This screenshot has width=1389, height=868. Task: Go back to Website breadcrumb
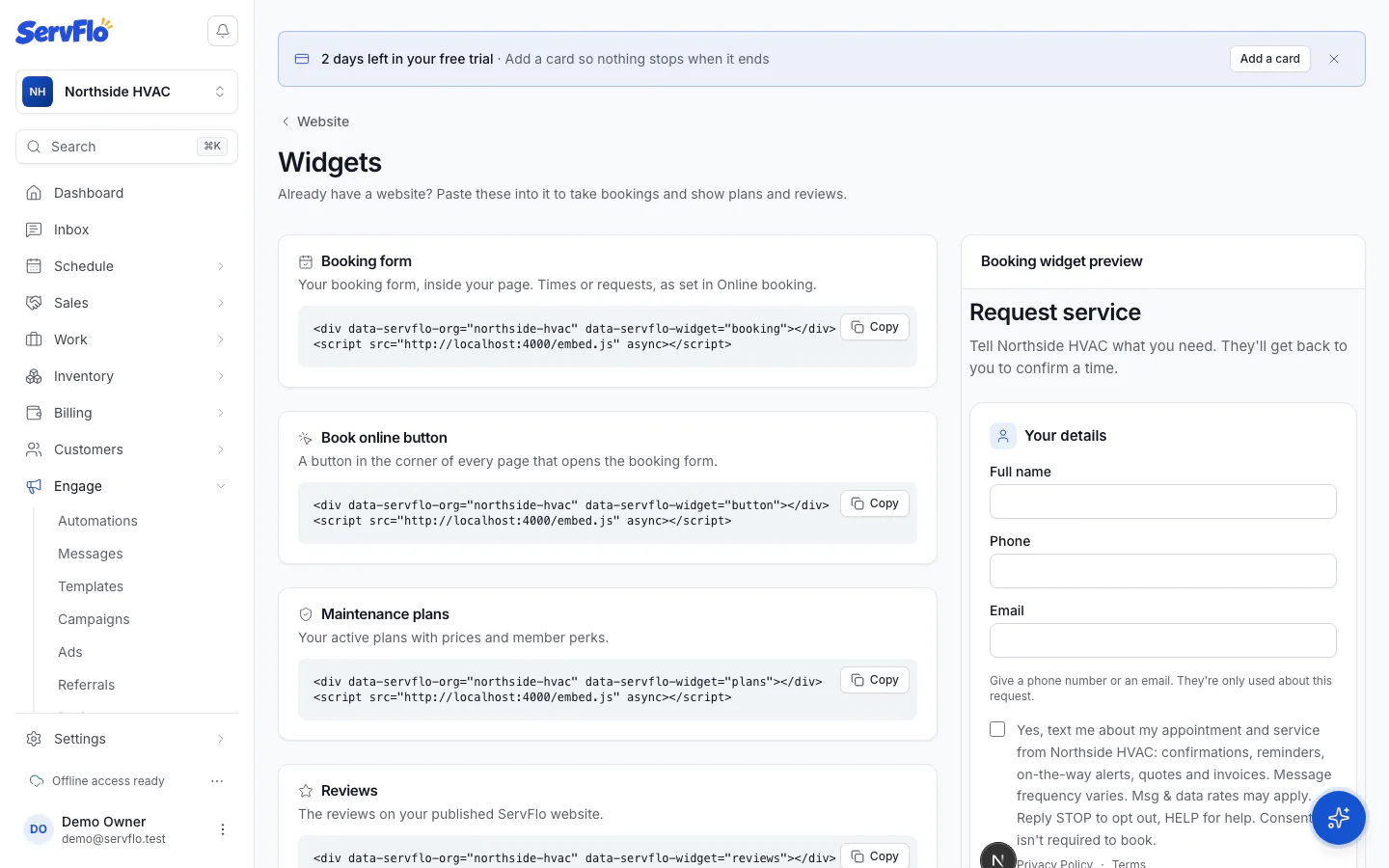pos(314,122)
